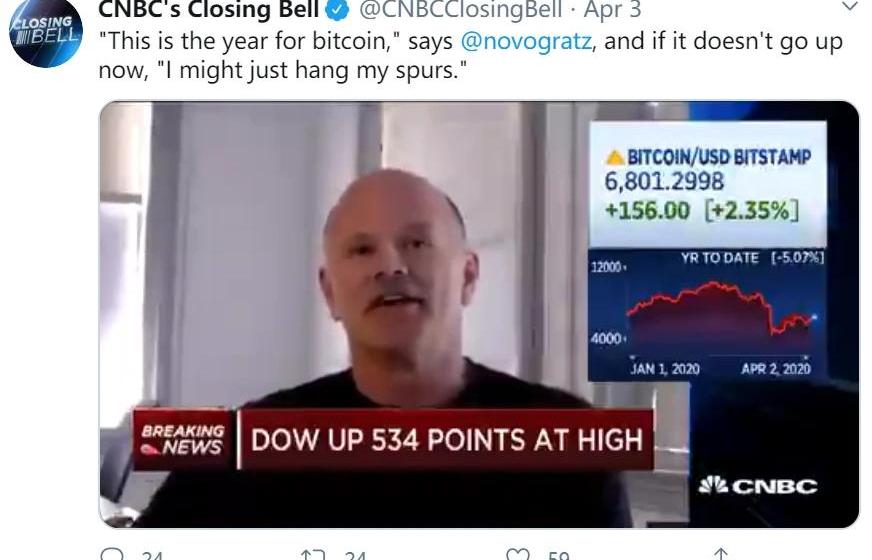
Task: Retweet using the retweet arrows icon
Action: [313, 555]
